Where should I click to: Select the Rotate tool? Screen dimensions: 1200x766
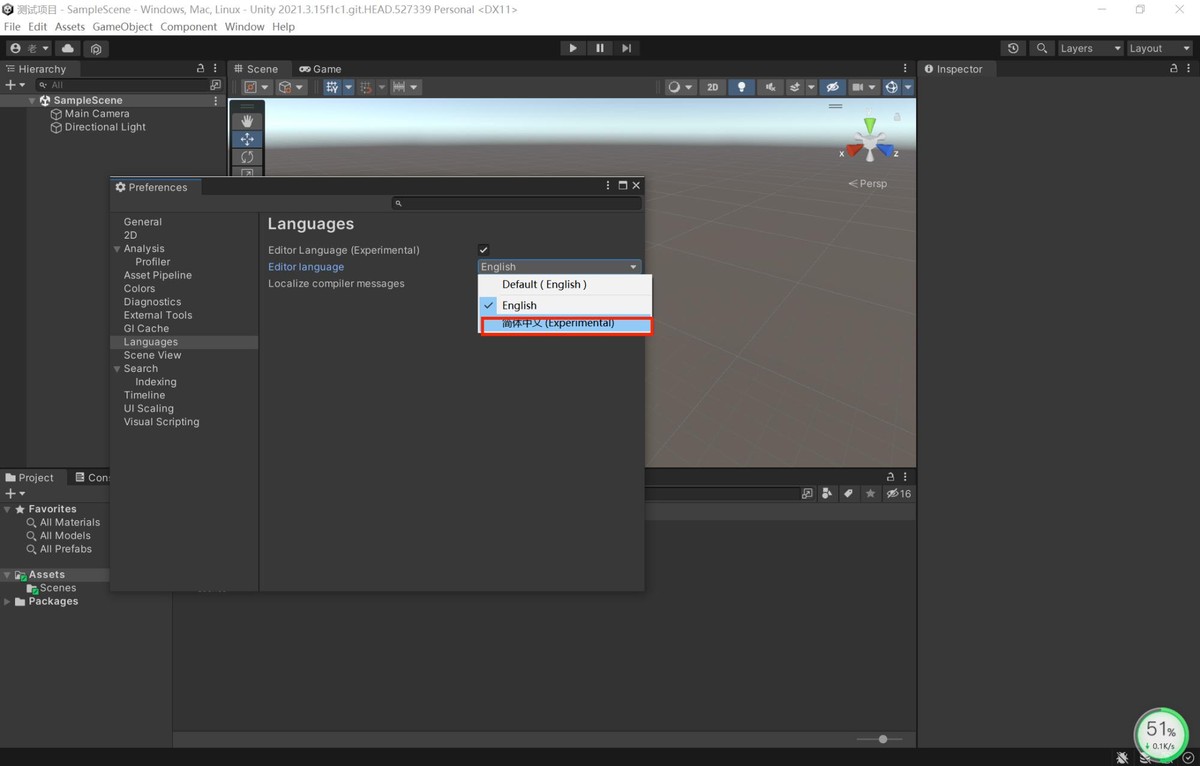247,157
